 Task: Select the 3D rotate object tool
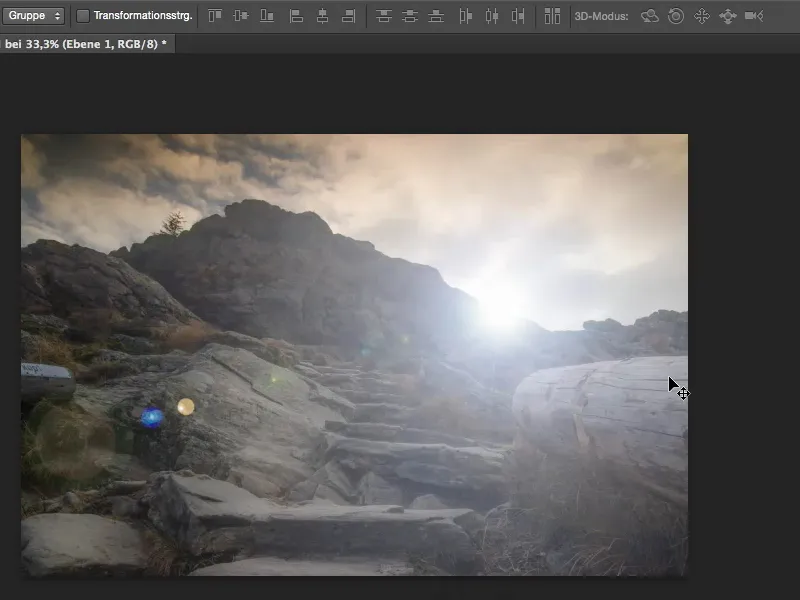tap(650, 16)
